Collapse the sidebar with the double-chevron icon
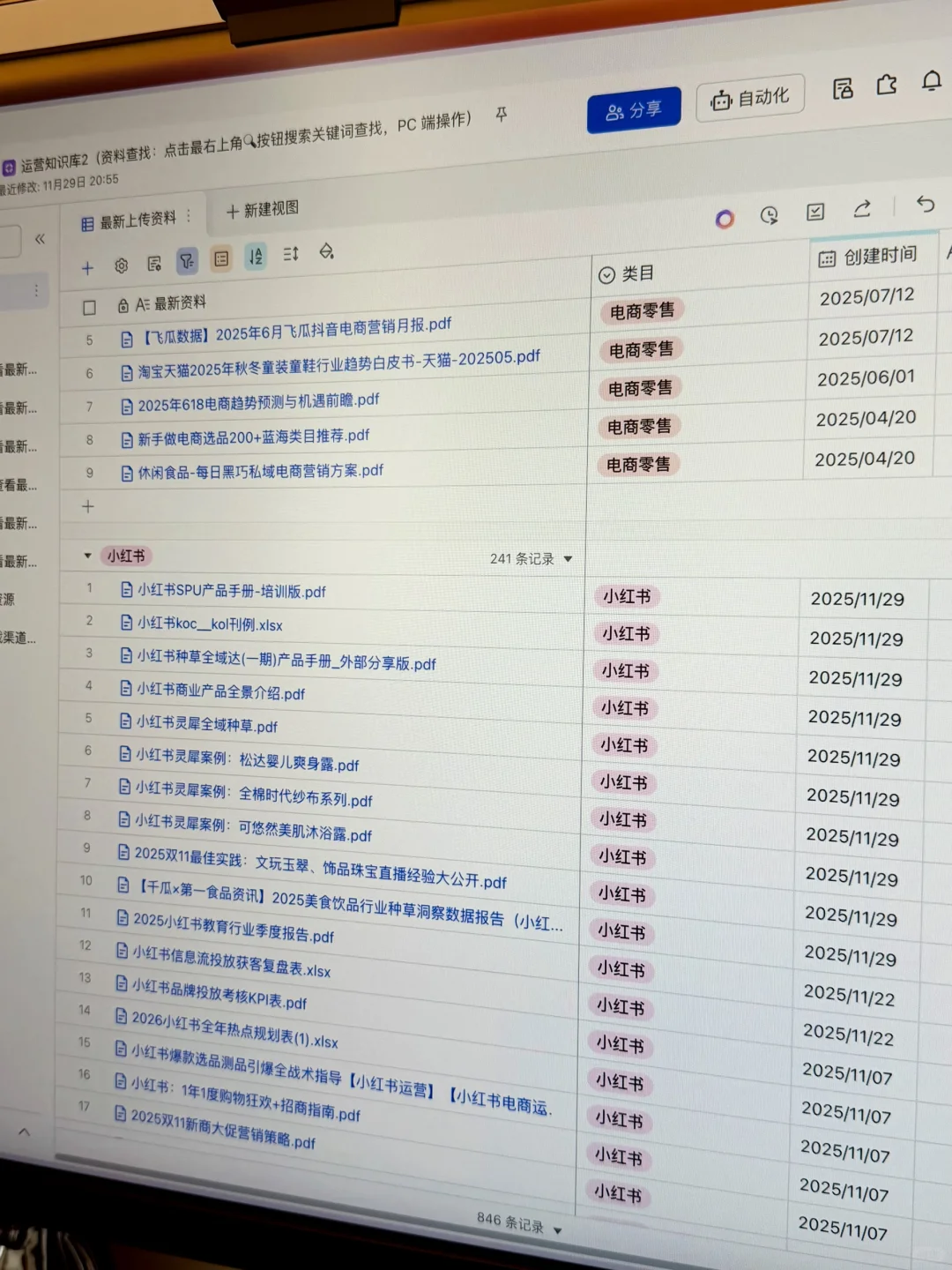The image size is (952, 1270). 40,239
